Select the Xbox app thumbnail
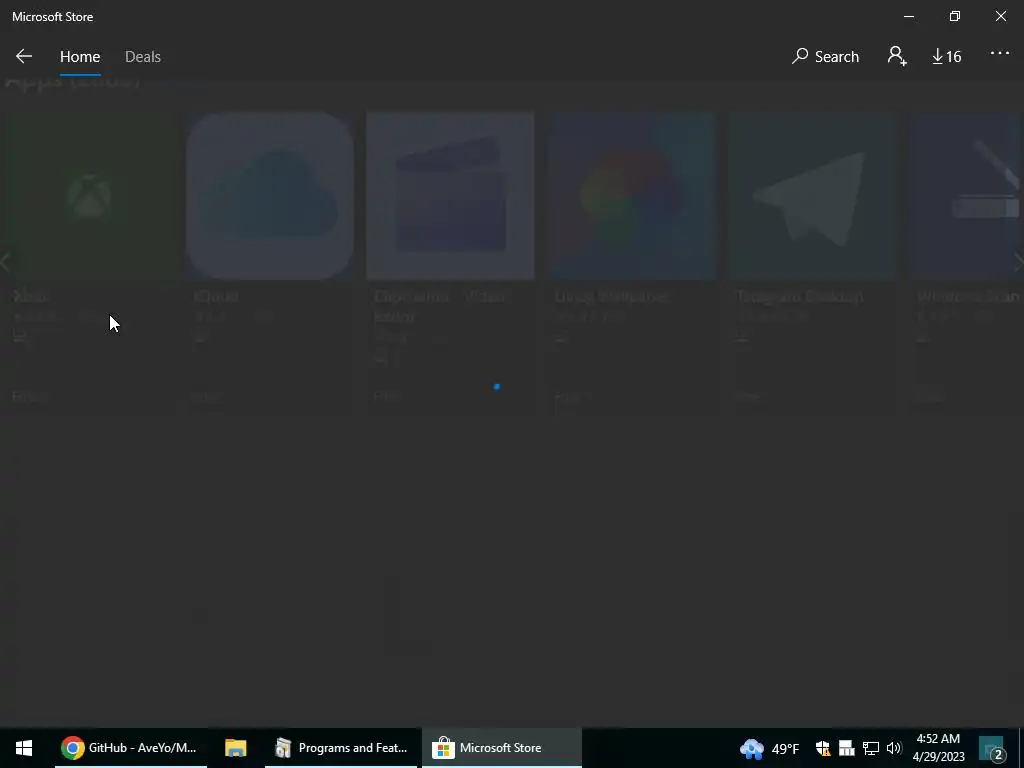 tap(91, 196)
